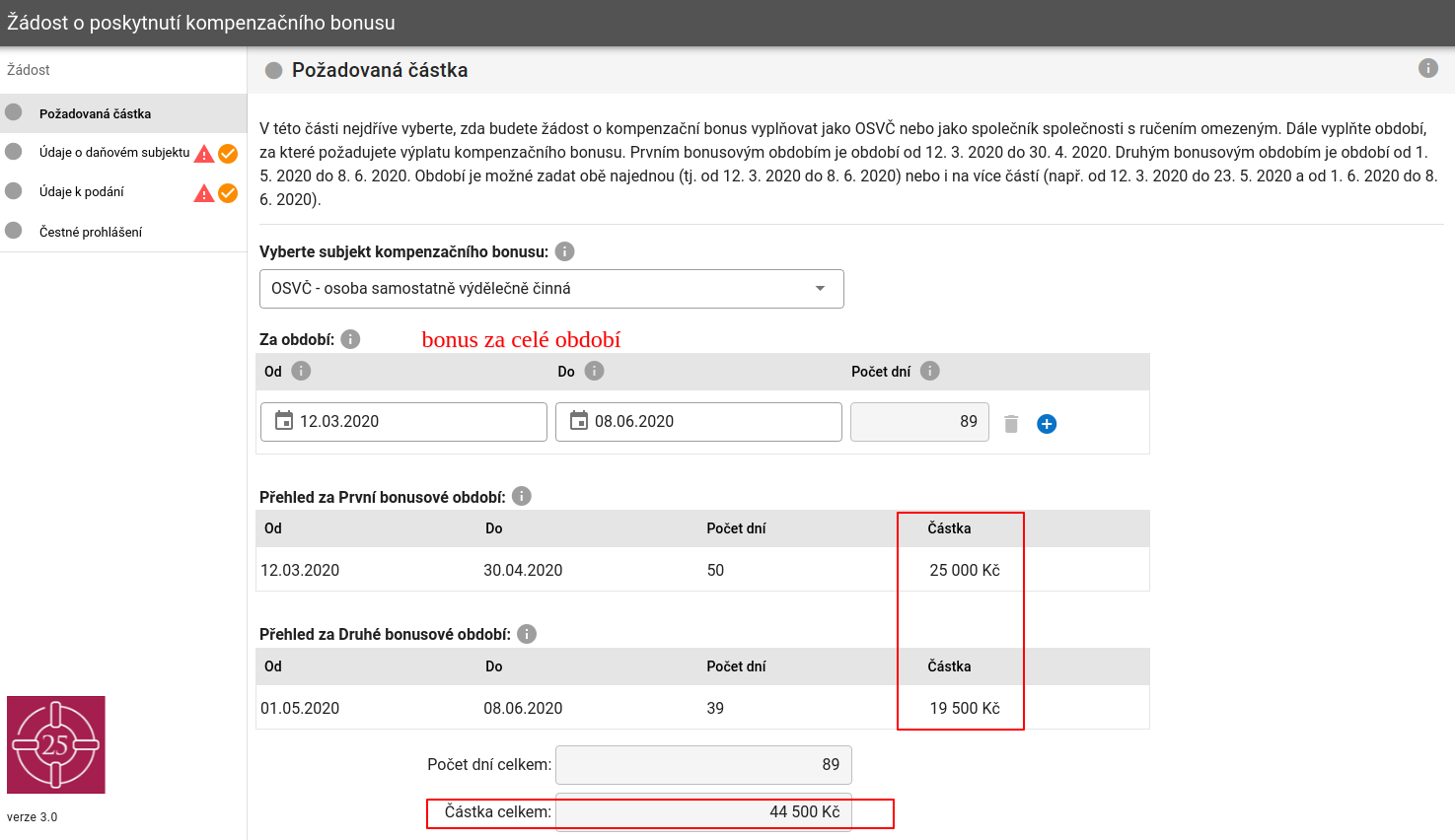1455x840 pixels.
Task: Click the info icon in the top-right corner
Action: (x=1427, y=68)
